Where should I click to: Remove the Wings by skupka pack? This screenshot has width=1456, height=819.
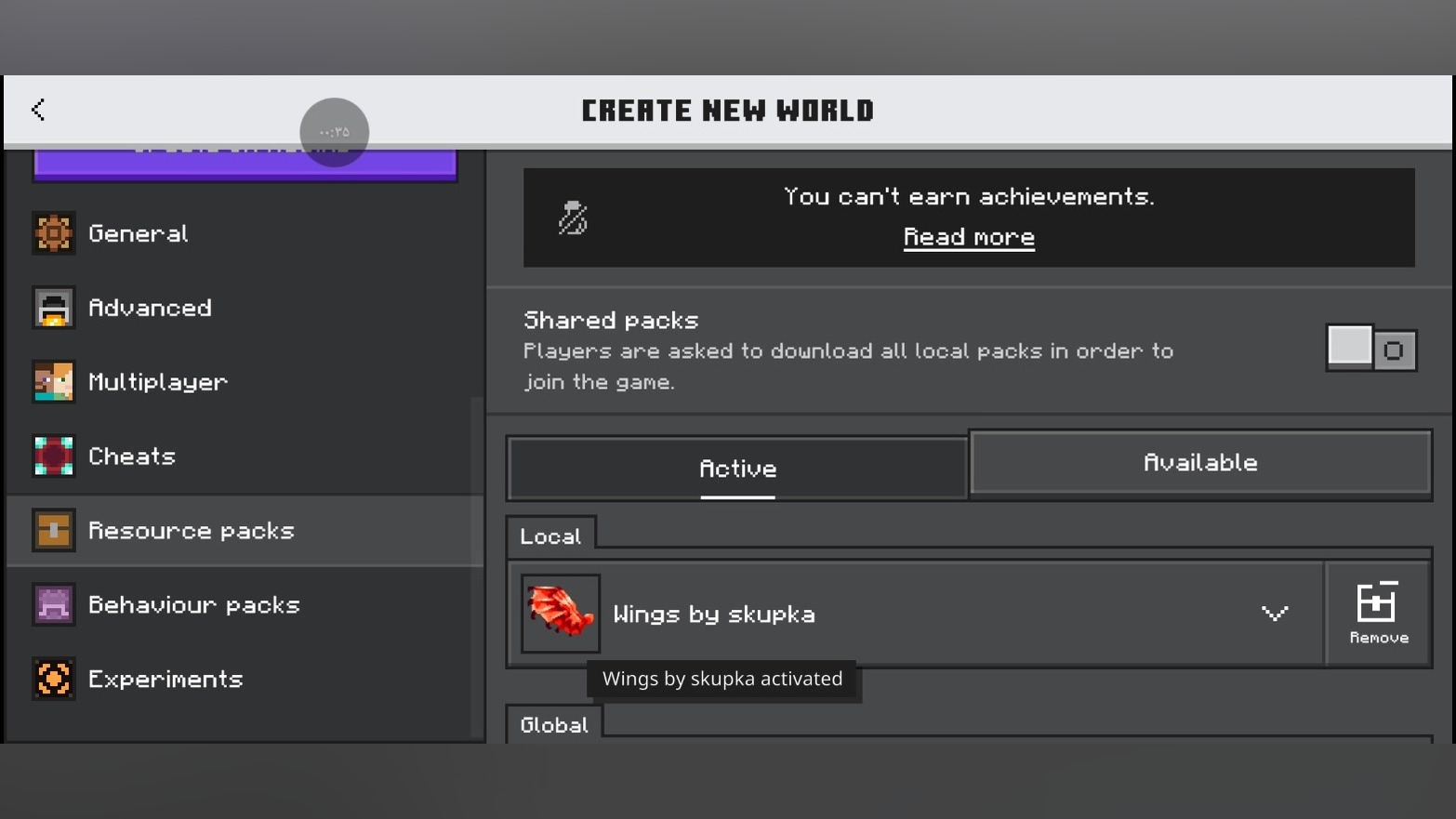pyautogui.click(x=1378, y=614)
